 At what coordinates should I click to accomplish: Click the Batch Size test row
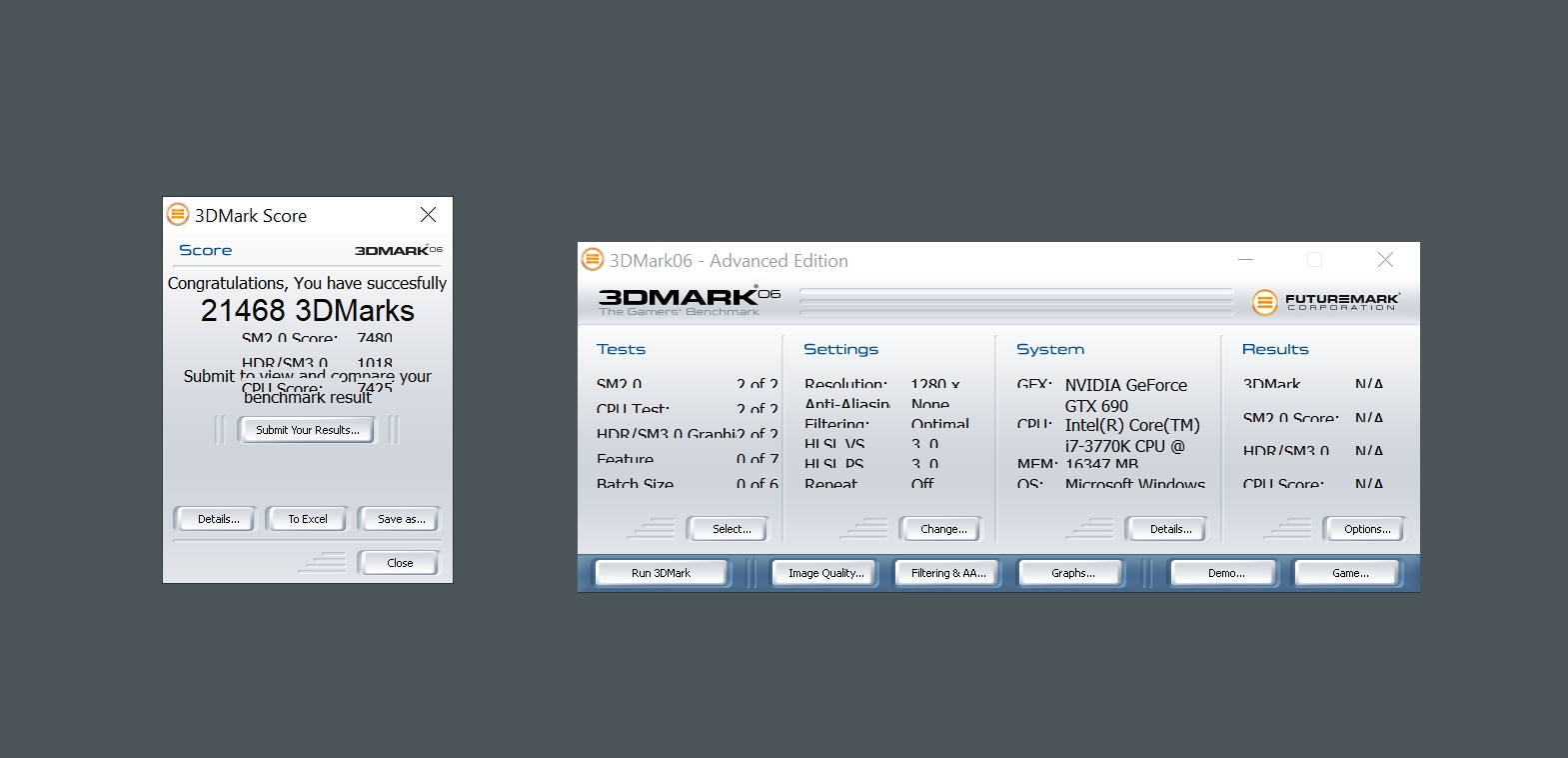pyautogui.click(x=687, y=484)
